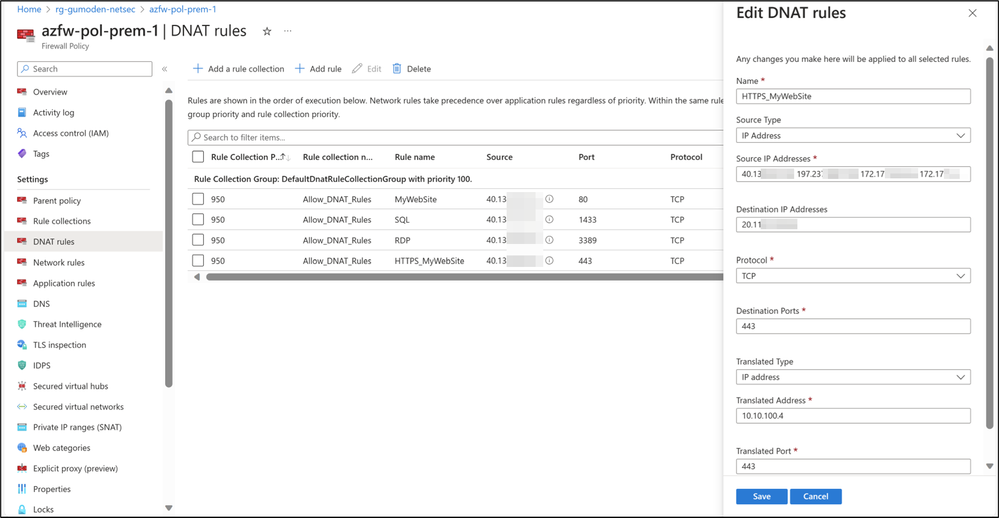
Task: Click the Tags icon in sidebar
Action: pos(22,154)
